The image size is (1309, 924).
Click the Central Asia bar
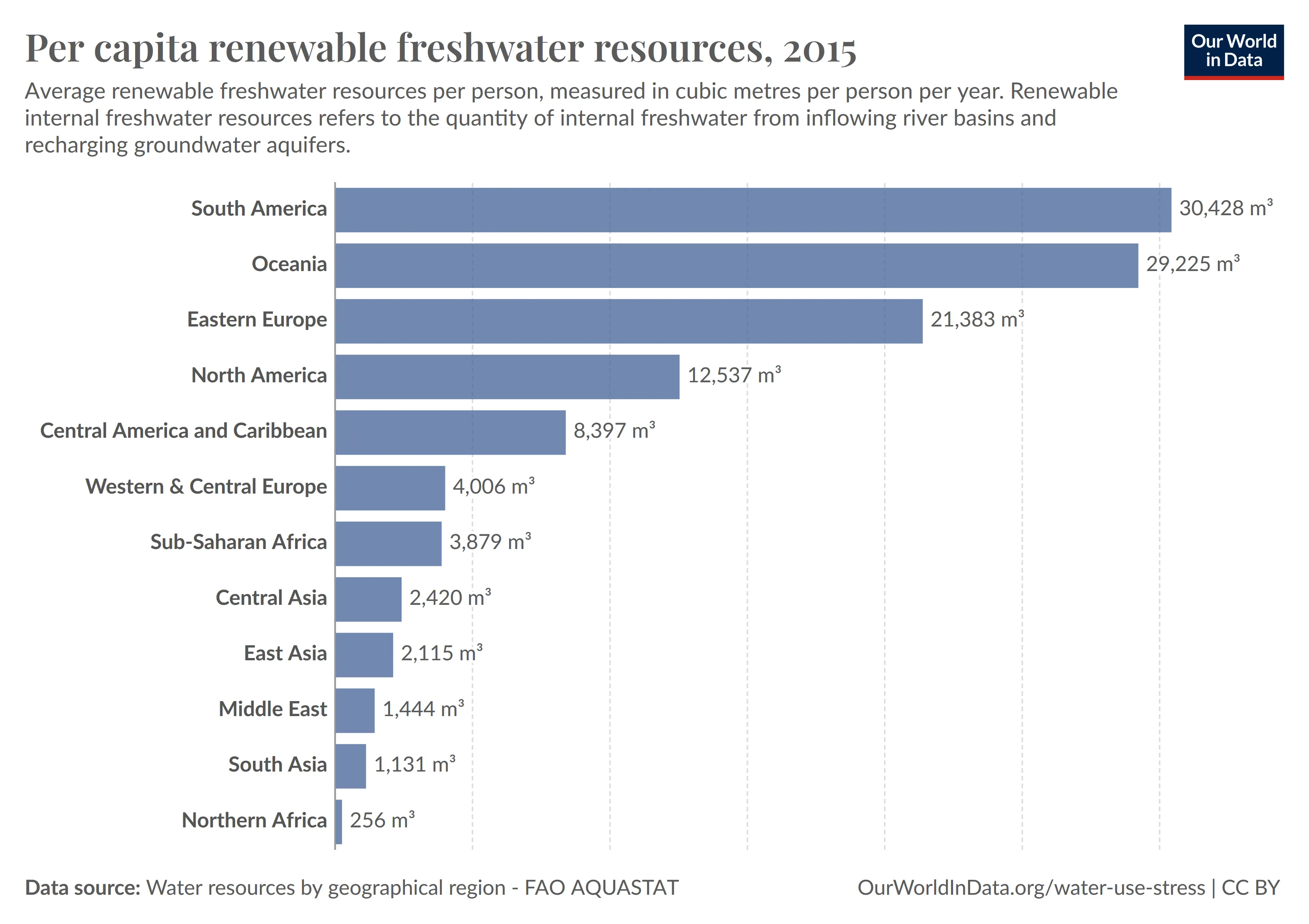tap(368, 599)
